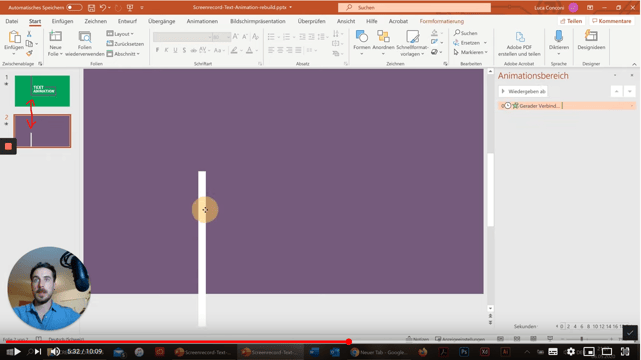The image size is (641, 360).
Task: Click the red video progress bar
Action: [x=176, y=342]
